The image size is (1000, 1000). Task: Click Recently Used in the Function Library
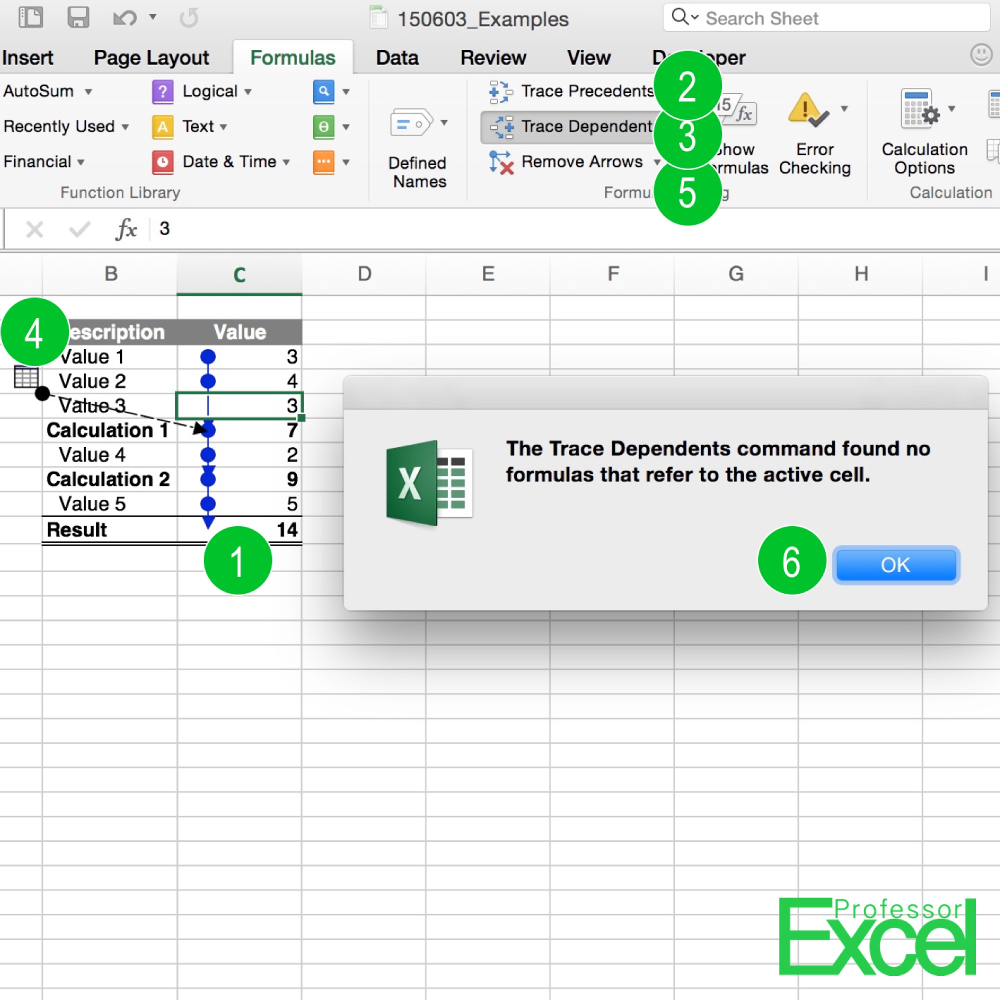58,127
